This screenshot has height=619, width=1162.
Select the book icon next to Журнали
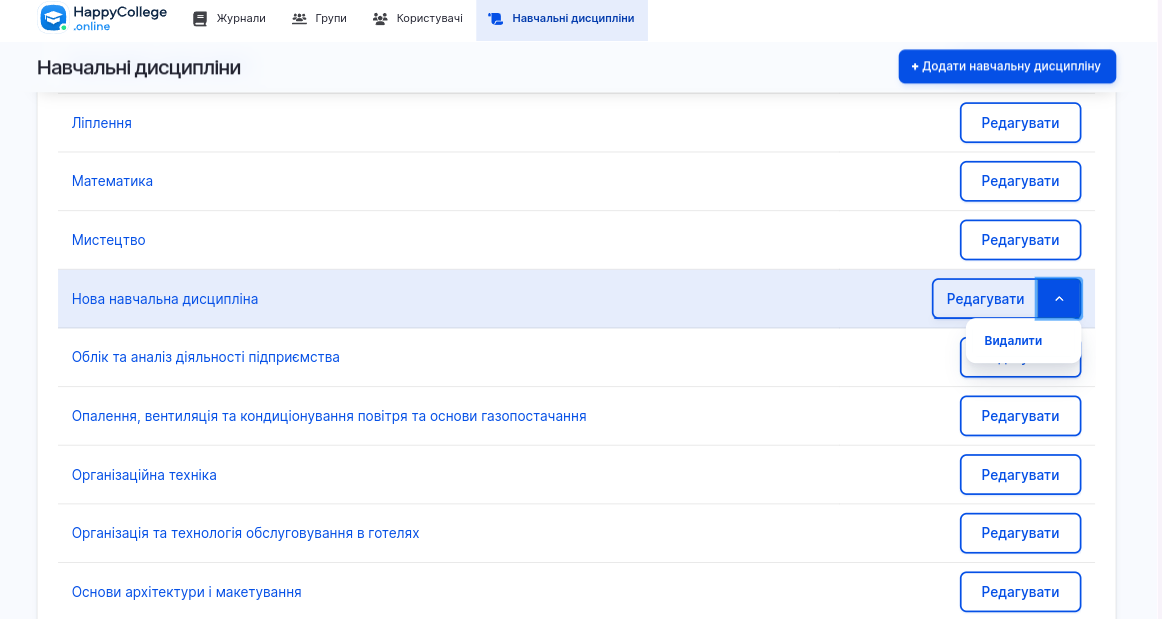click(x=198, y=17)
